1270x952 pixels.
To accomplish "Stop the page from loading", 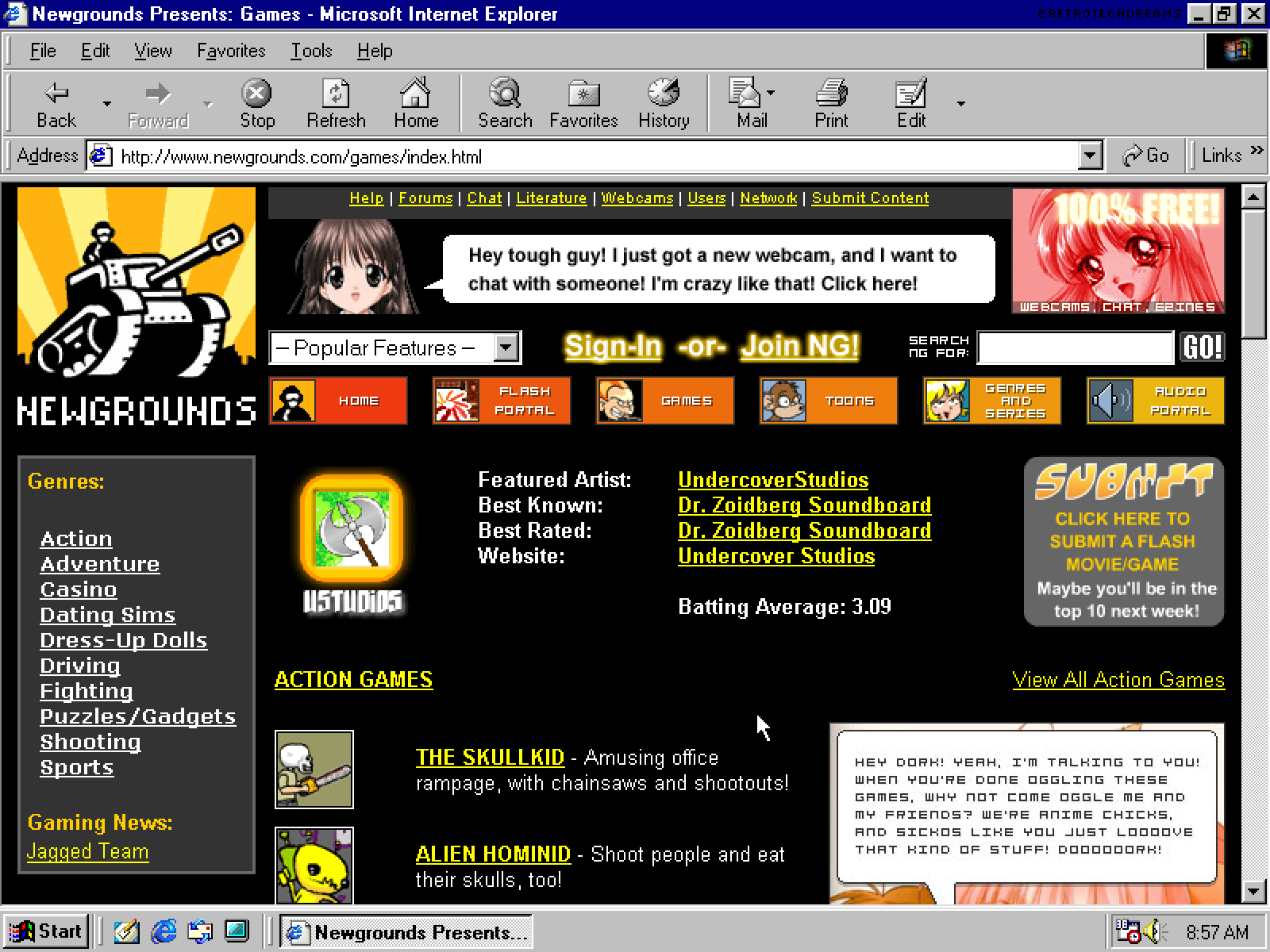I will tap(256, 104).
